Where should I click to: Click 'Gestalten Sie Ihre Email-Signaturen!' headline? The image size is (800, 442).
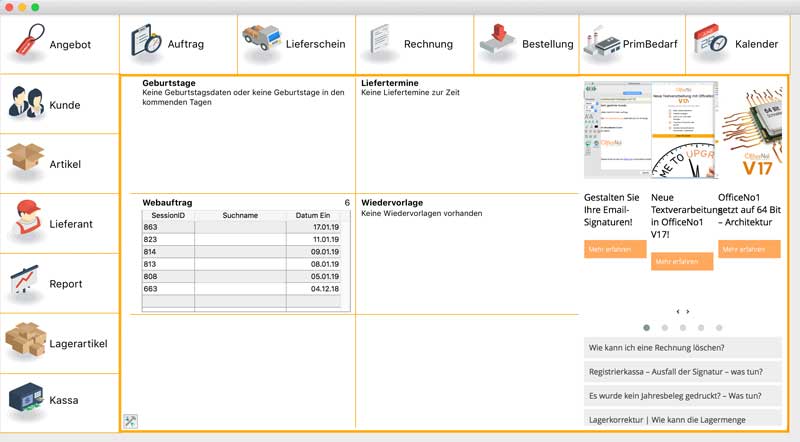pos(612,210)
